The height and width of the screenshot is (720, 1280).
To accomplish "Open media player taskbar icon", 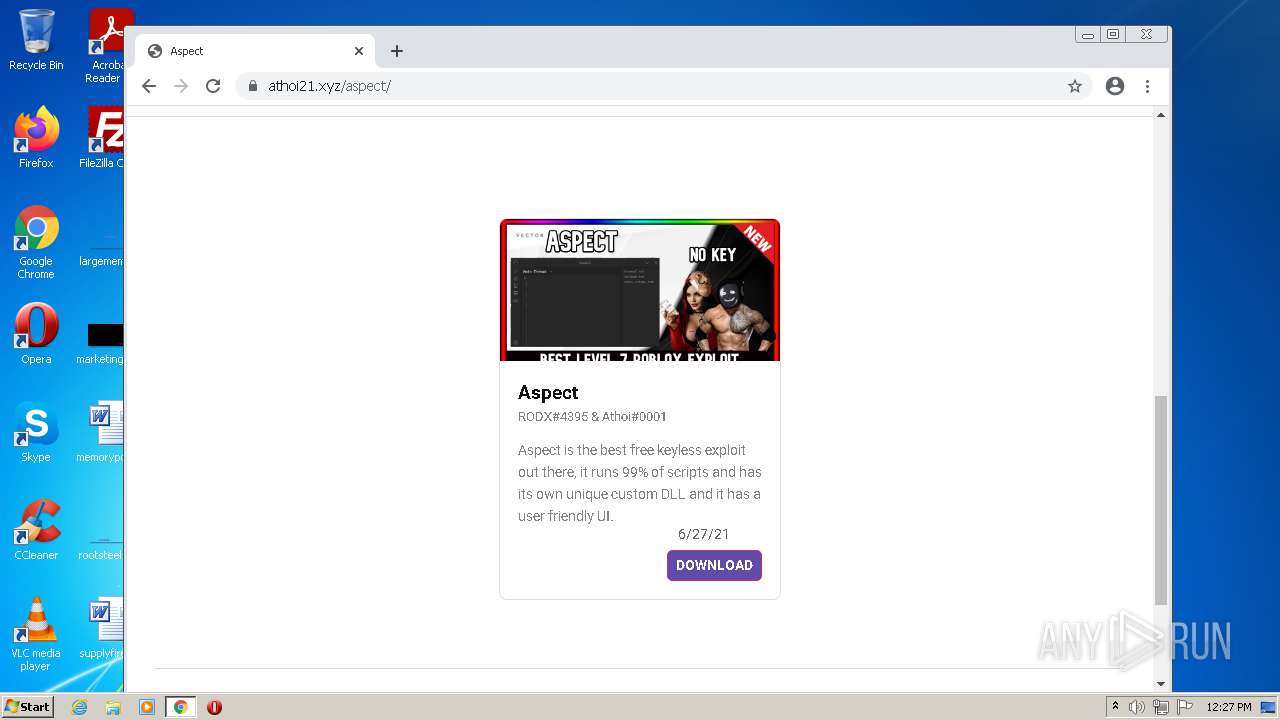I will (x=147, y=707).
